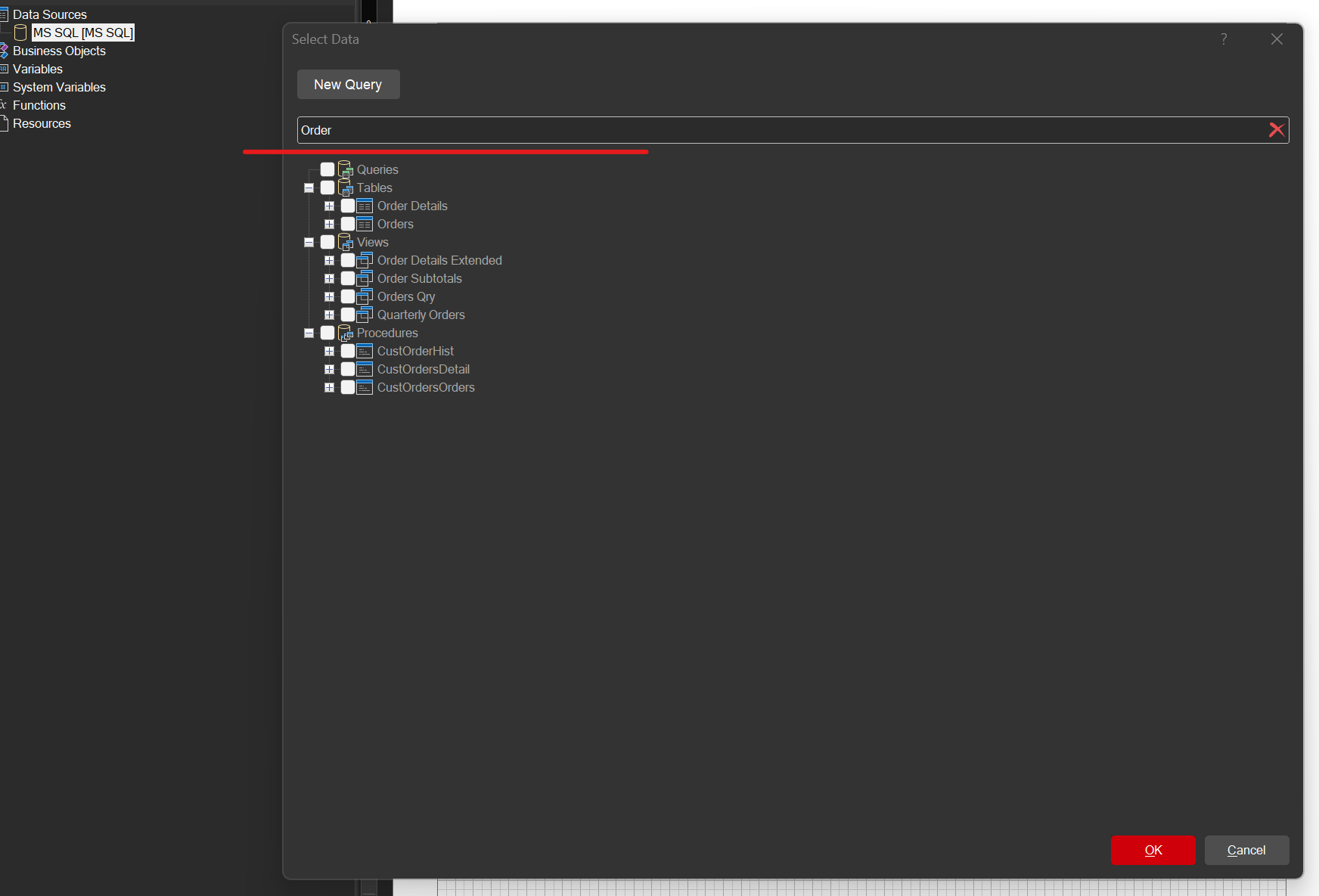Click the Resources page icon
This screenshot has height=896, width=1319.
pos(4,123)
